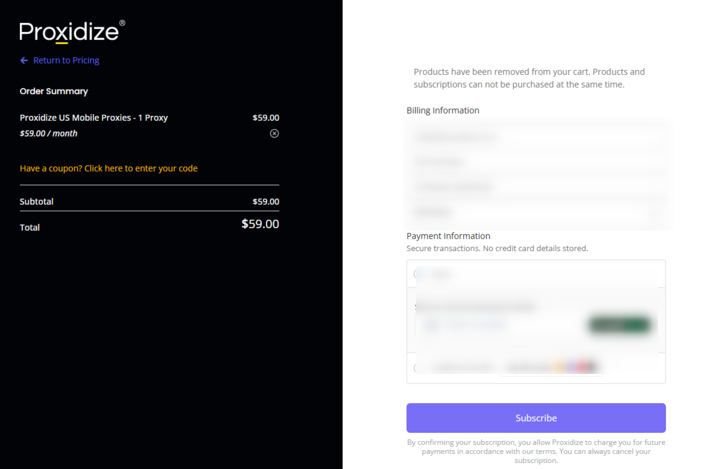Image resolution: width=719 pixels, height=469 pixels.
Task: Open the Return to Pricing link
Action: coord(66,61)
